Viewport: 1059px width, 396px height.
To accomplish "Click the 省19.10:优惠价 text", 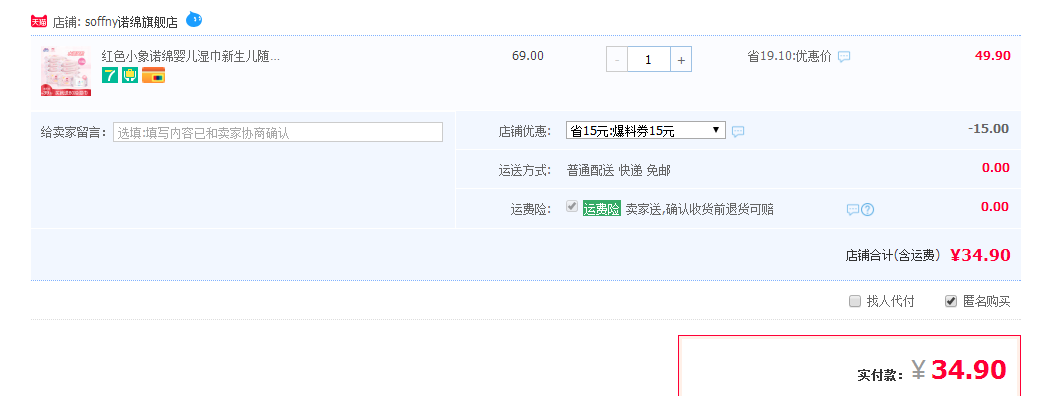I will [789, 57].
